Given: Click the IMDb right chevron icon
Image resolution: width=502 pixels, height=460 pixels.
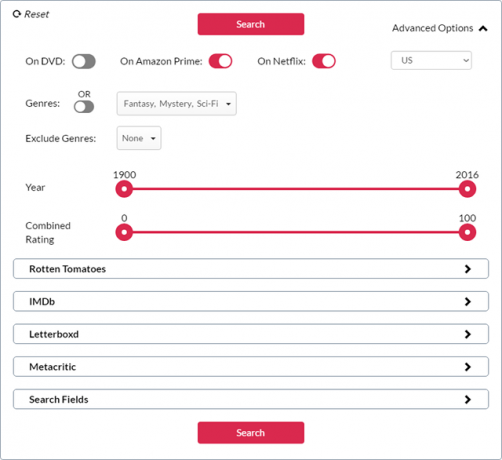Looking at the screenshot, I should [x=468, y=302].
